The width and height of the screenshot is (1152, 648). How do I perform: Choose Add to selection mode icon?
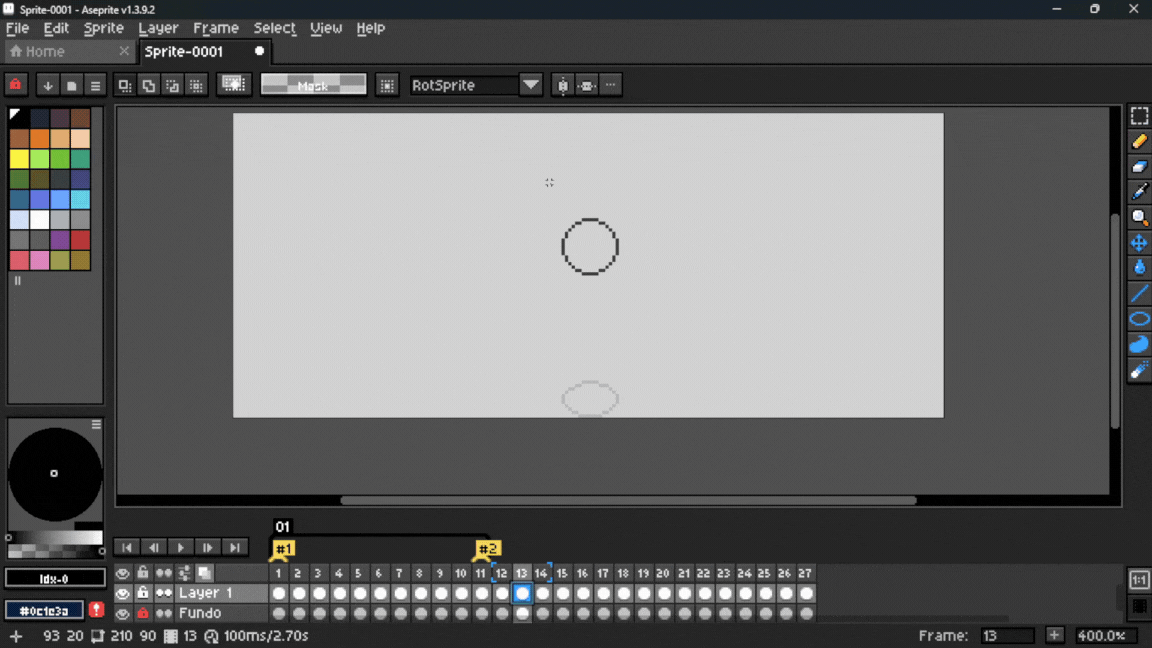(148, 85)
